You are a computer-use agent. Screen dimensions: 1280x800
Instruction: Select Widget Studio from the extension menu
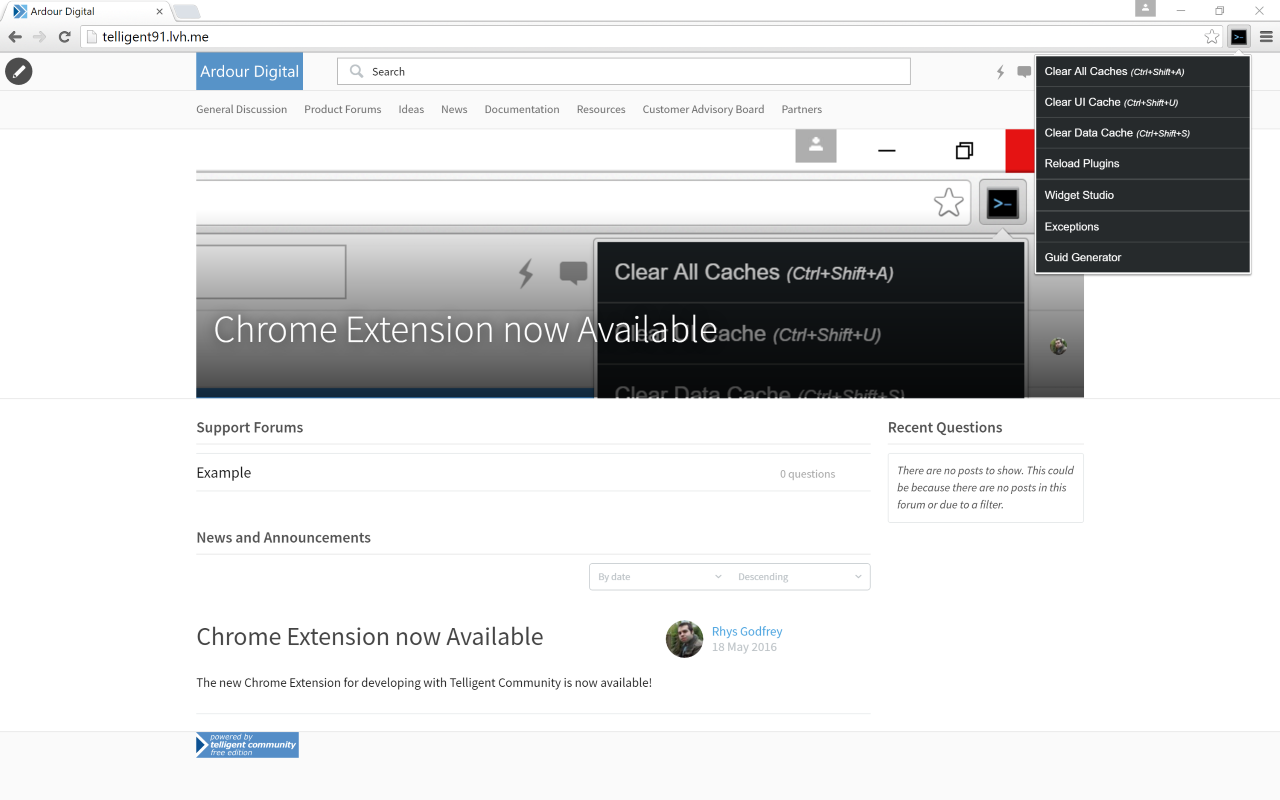point(1079,195)
